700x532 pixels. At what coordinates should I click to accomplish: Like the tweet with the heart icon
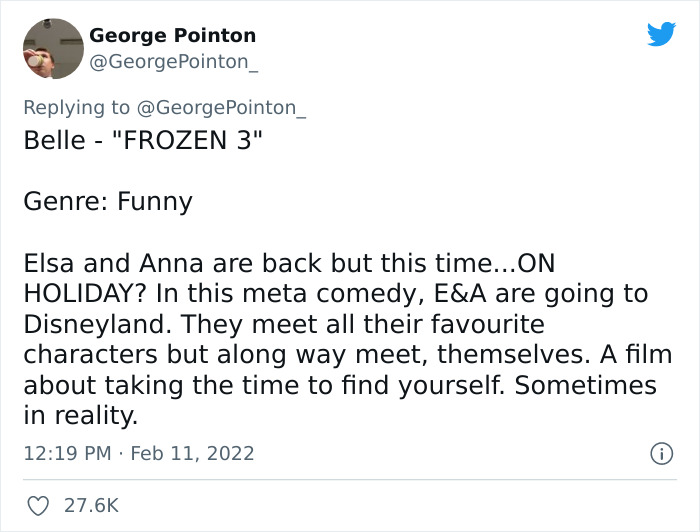pos(38,506)
